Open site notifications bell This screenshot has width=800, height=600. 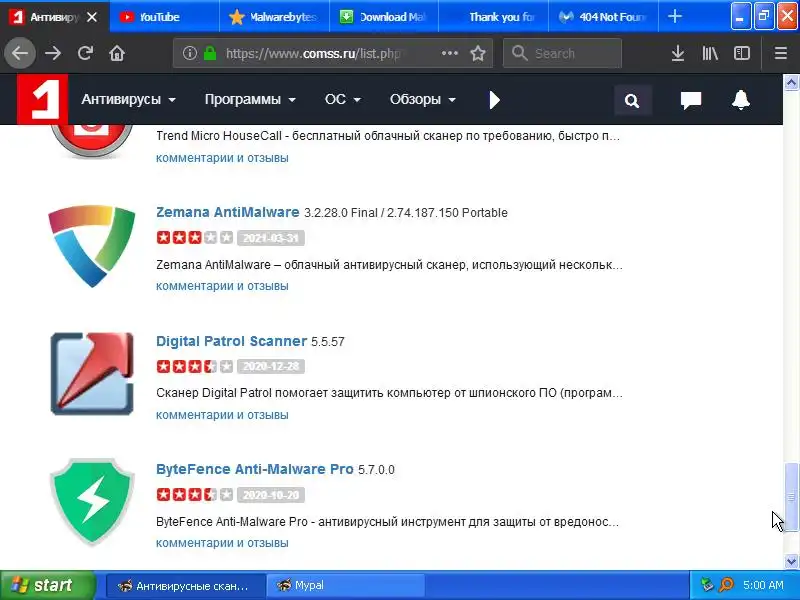point(741,99)
